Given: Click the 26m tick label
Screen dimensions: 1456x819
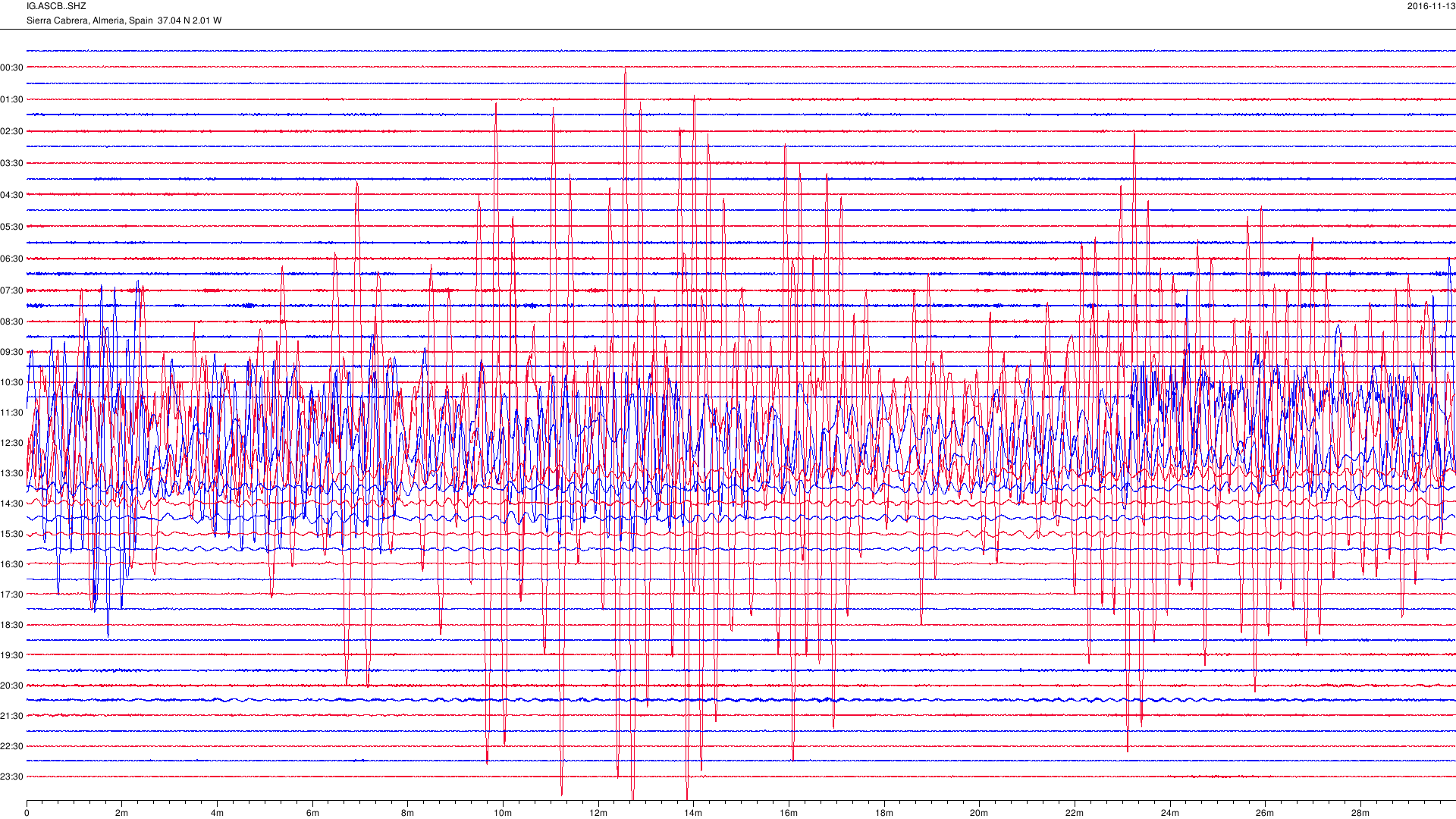Looking at the screenshot, I should (1265, 813).
